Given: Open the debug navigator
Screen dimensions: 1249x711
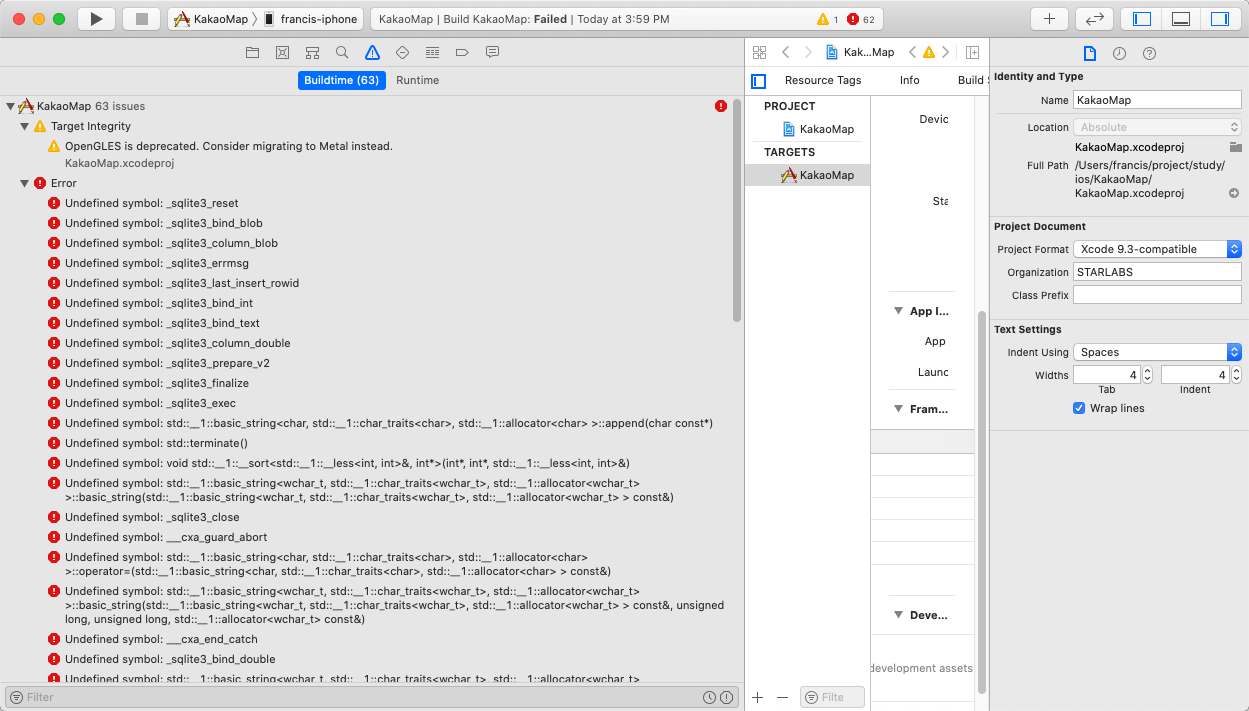Looking at the screenshot, I should [x=432, y=52].
